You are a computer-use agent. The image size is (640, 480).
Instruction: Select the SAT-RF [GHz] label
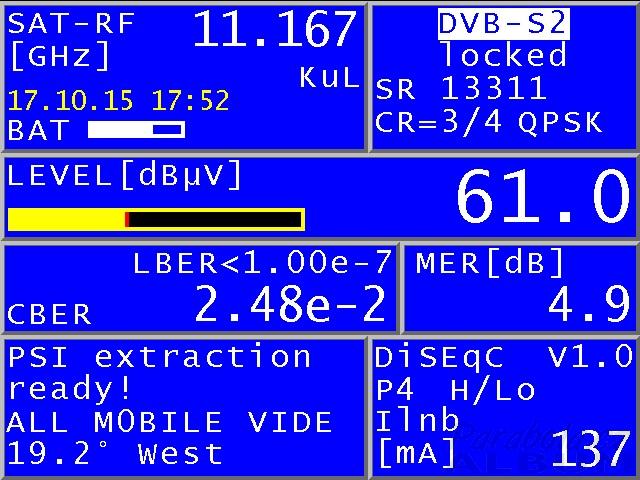click(x=71, y=40)
